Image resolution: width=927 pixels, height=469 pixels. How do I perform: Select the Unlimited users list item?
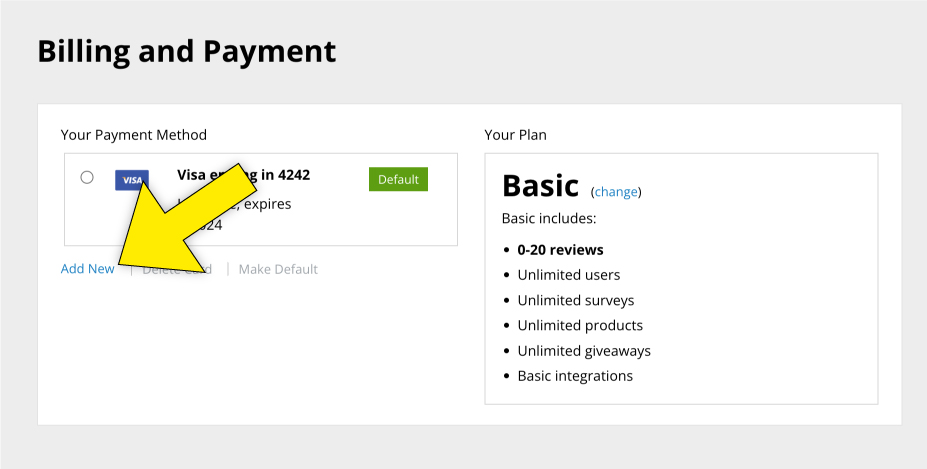[568, 275]
